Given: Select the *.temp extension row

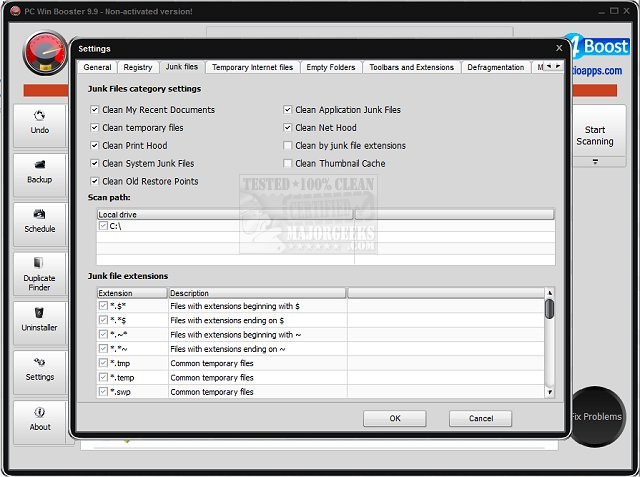Looking at the screenshot, I should pos(321,377).
